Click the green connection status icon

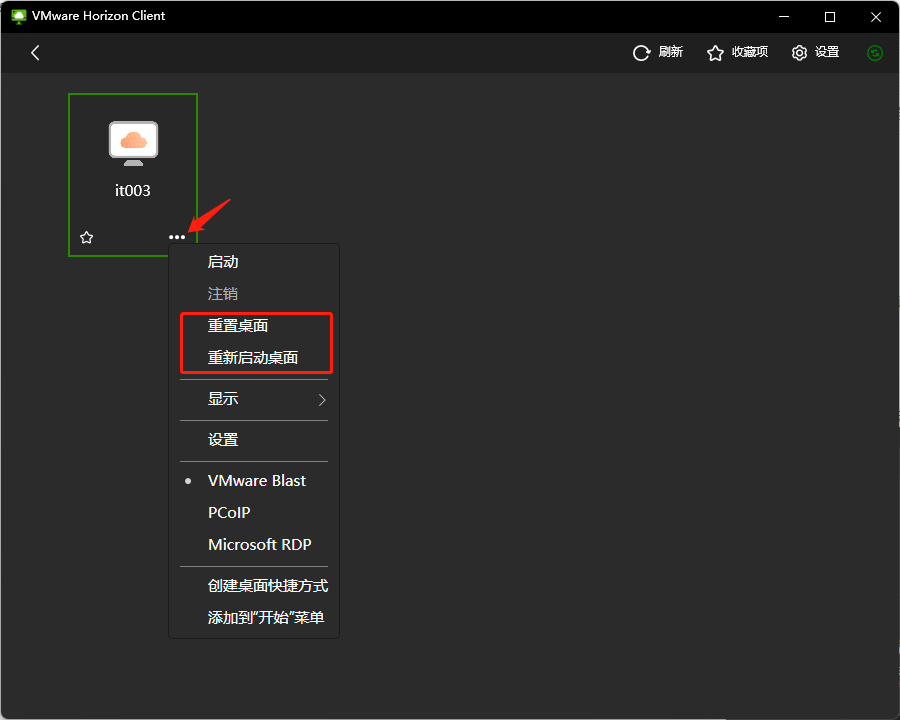875,52
